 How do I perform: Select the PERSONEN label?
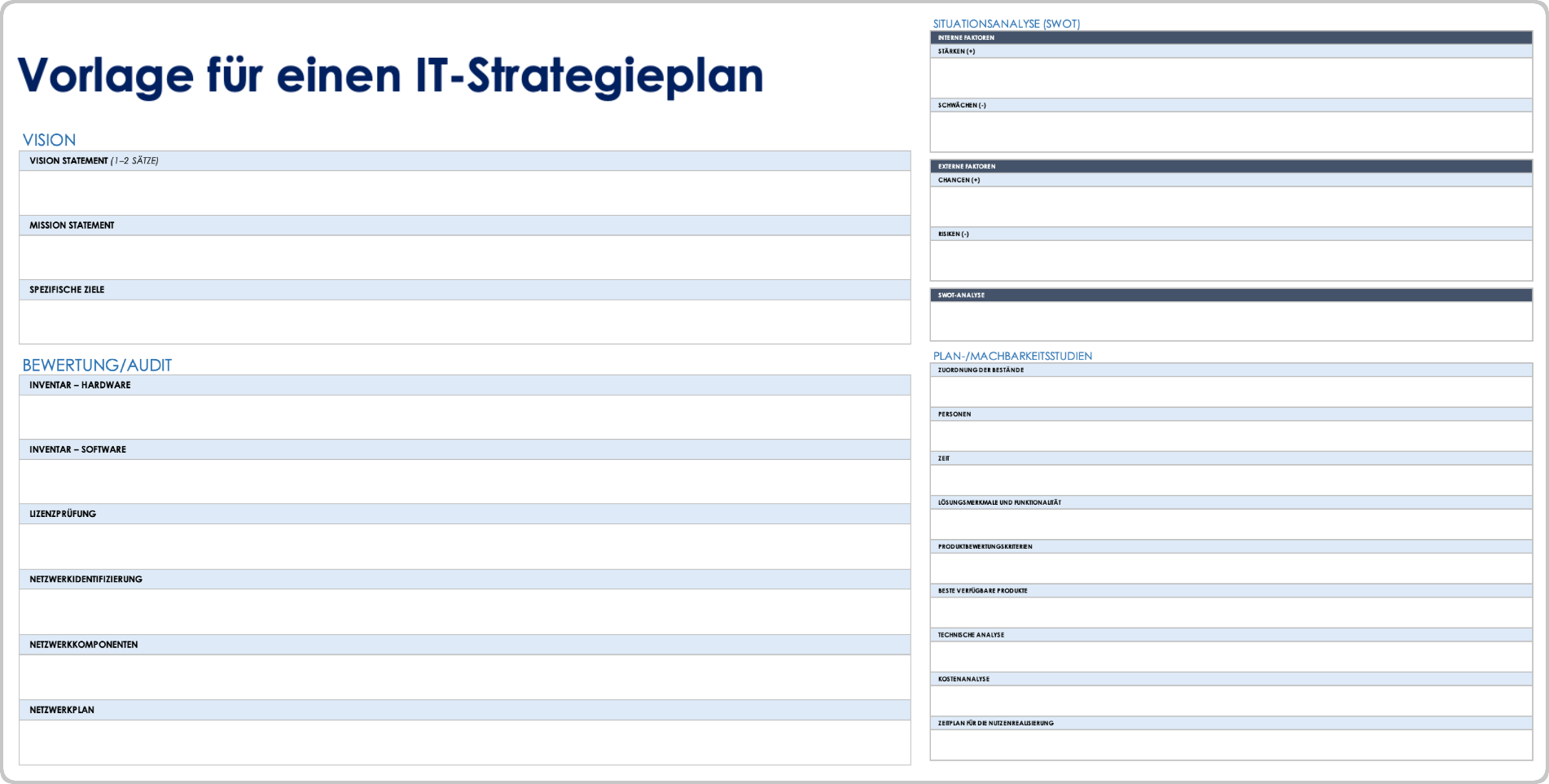point(954,414)
